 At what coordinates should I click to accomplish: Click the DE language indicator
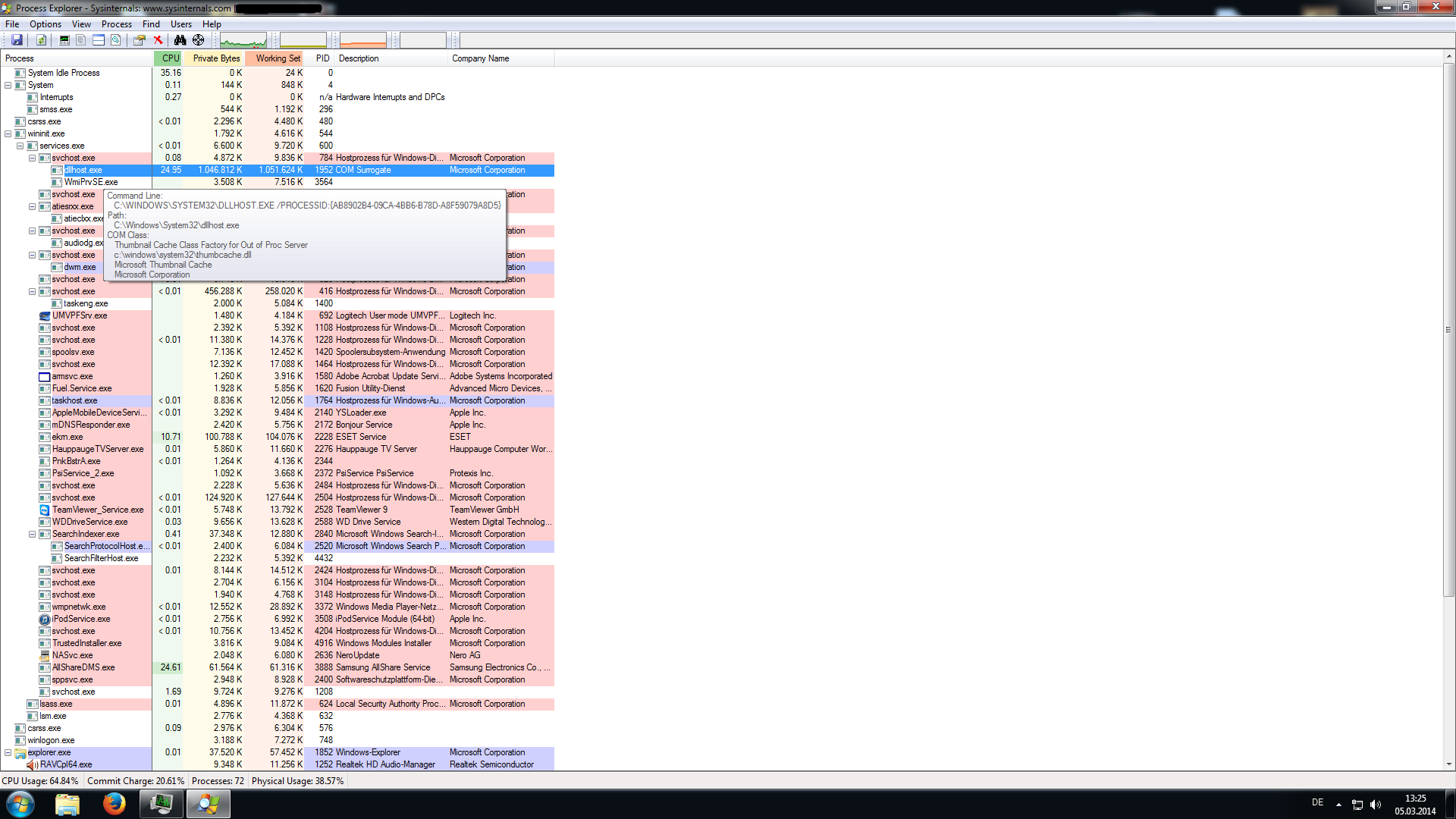[x=1318, y=802]
